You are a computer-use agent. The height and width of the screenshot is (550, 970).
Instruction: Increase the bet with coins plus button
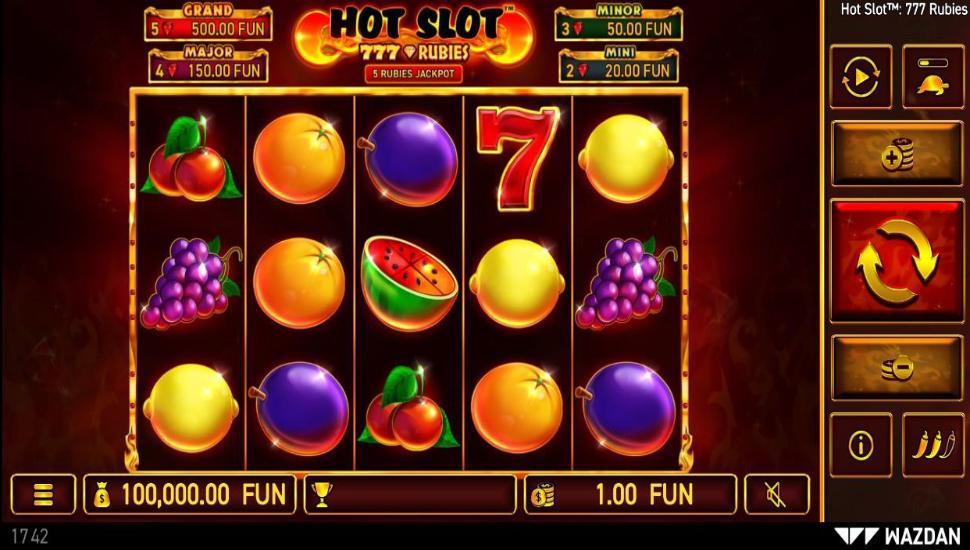pos(896,153)
